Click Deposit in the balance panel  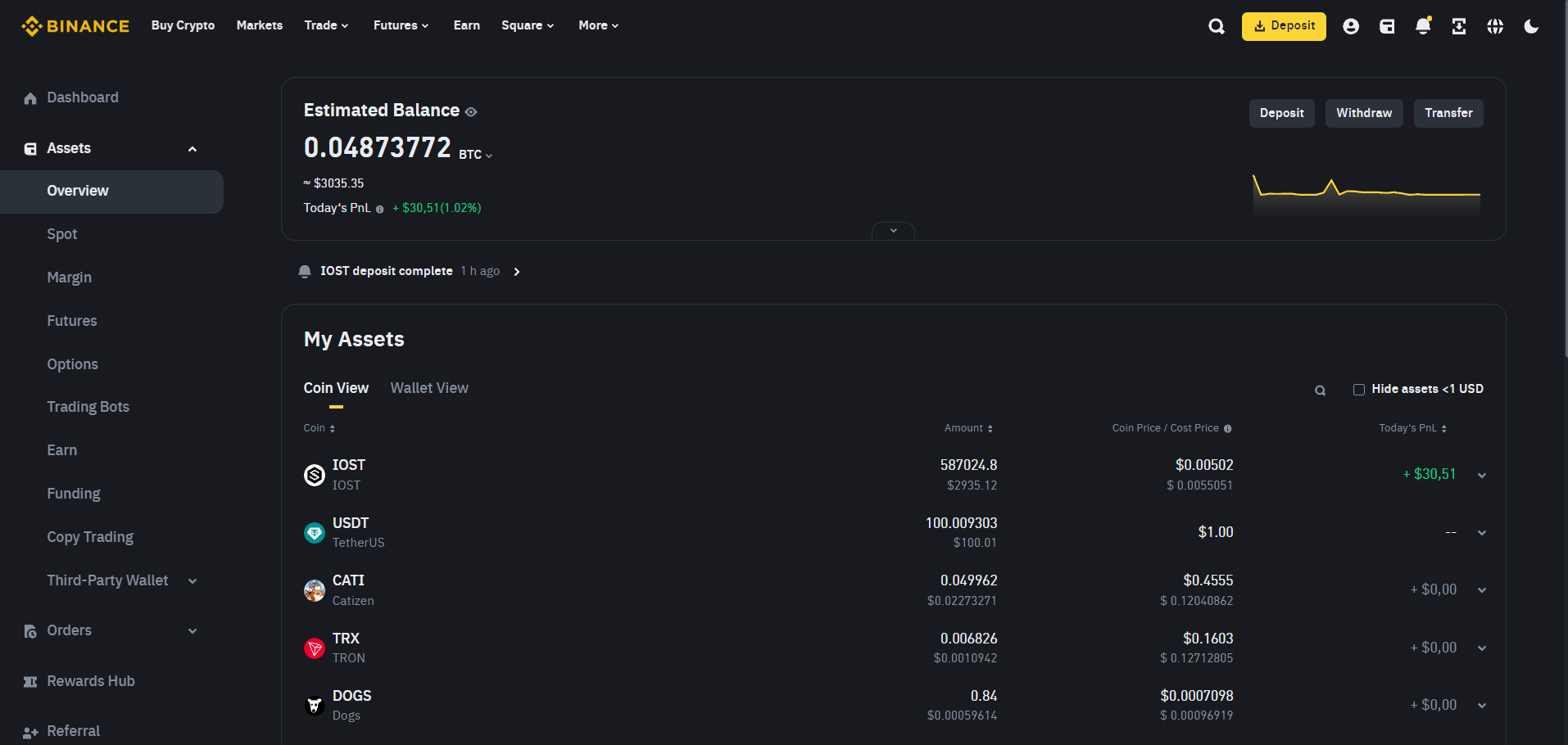(x=1281, y=113)
